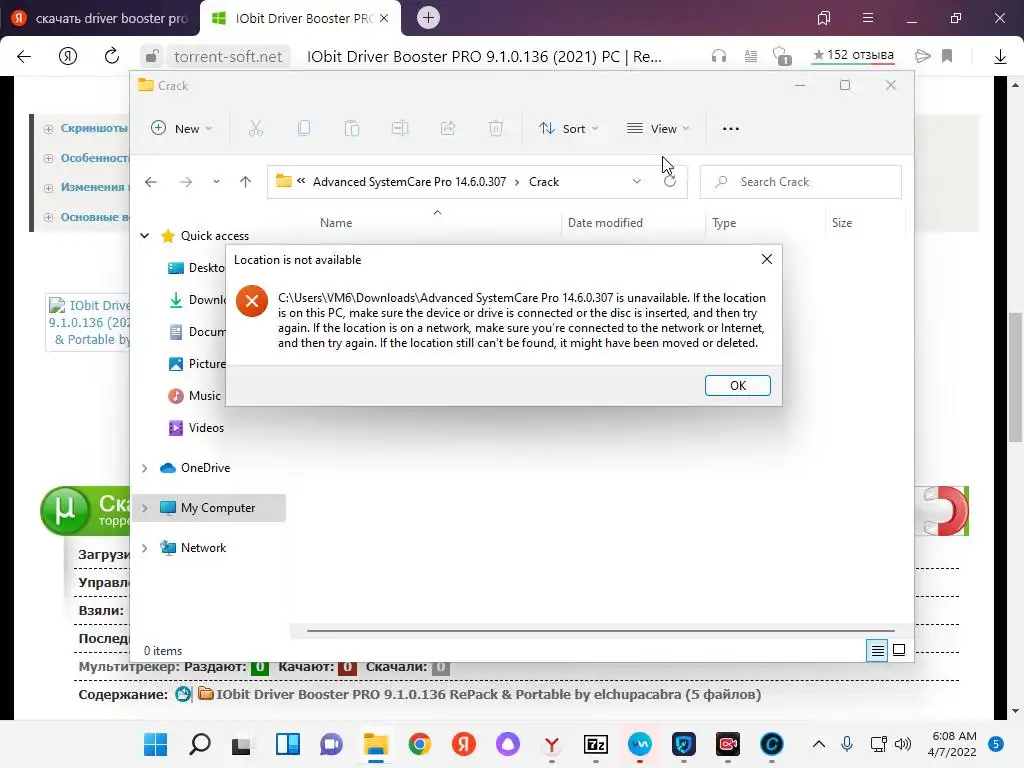Click the taskbar volume icon
Image resolution: width=1024 pixels, height=768 pixels.
[903, 744]
